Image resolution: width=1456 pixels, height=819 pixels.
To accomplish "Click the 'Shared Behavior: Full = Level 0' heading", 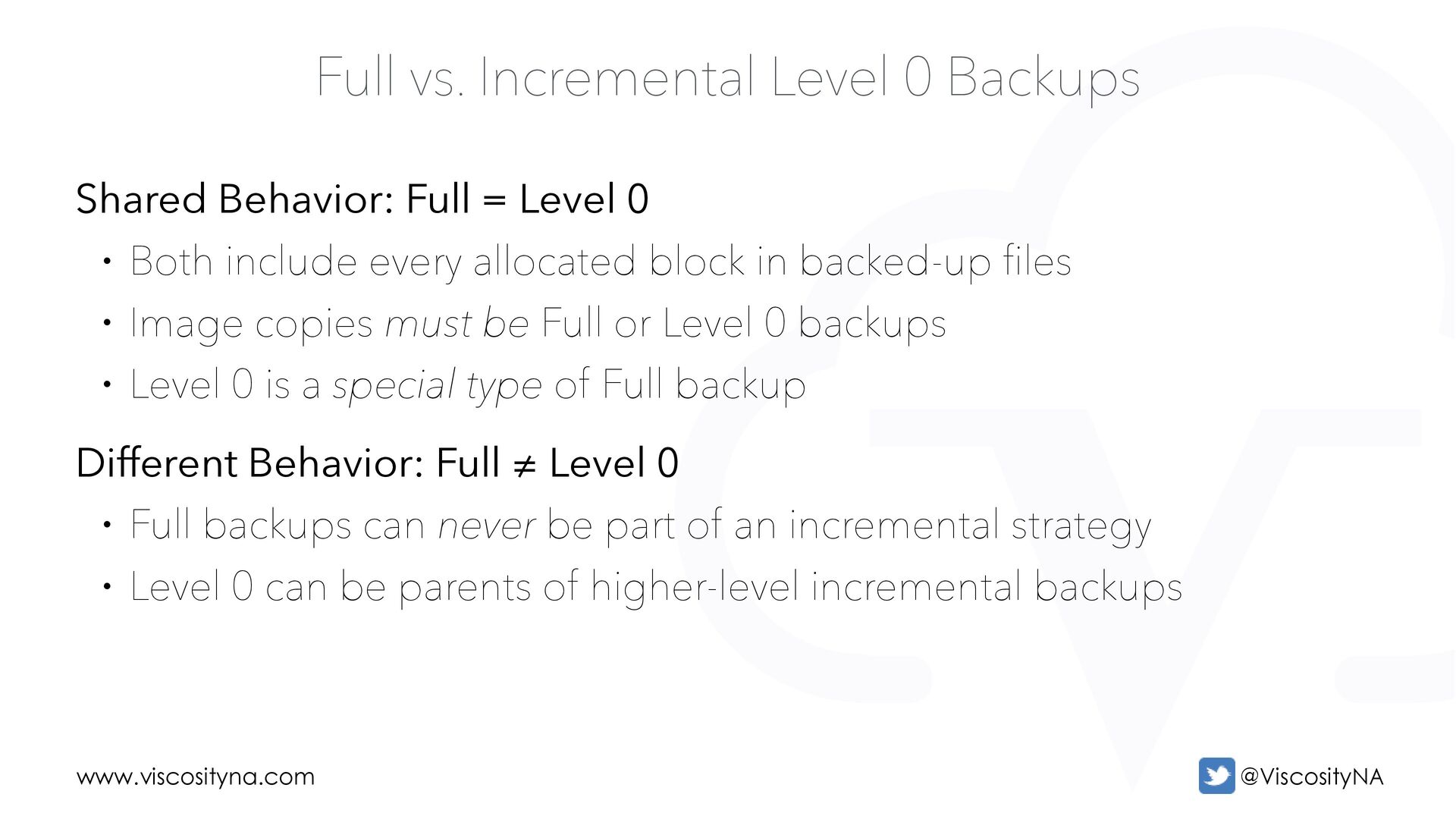I will (x=362, y=199).
